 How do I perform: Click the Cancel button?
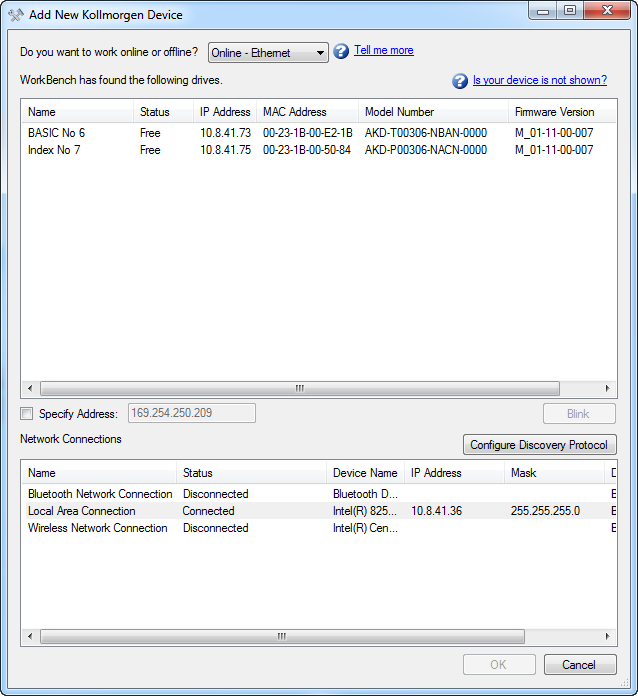coord(580,664)
